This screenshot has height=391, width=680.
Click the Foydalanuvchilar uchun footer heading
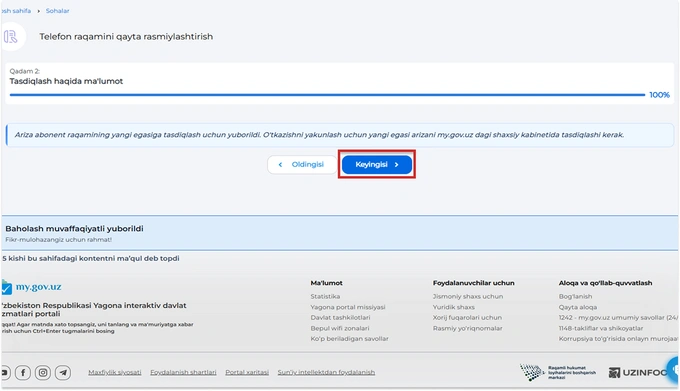tap(474, 283)
